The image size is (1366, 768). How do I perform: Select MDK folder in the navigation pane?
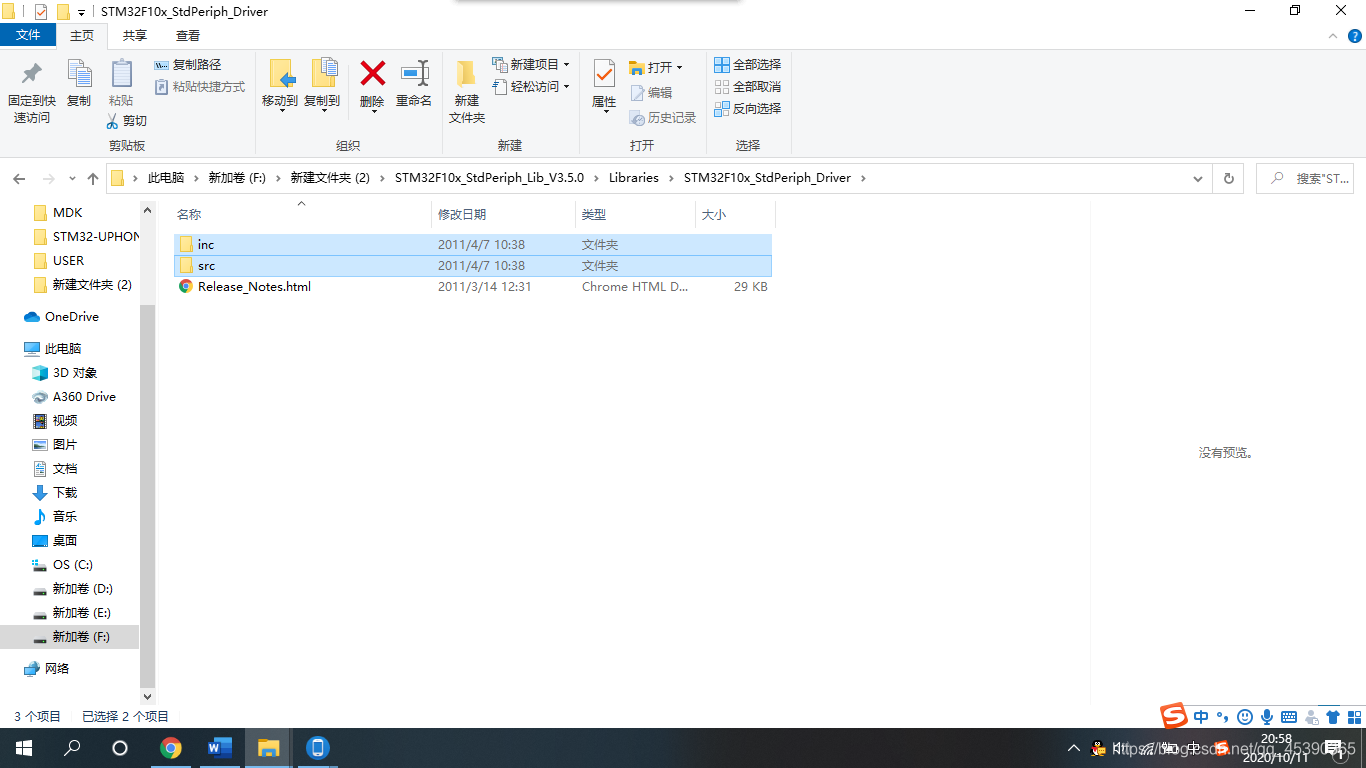click(x=67, y=213)
